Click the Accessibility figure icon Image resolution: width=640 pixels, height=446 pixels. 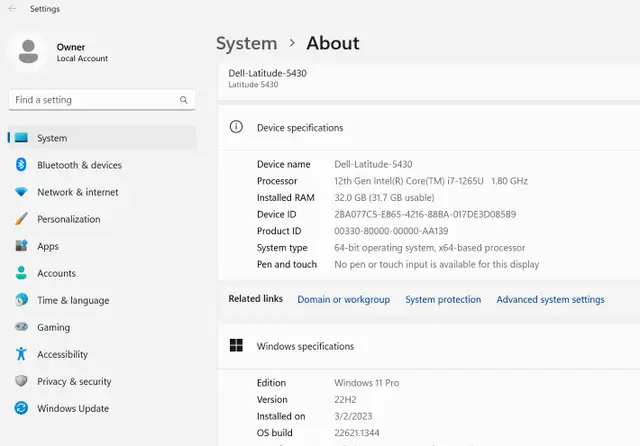21,354
